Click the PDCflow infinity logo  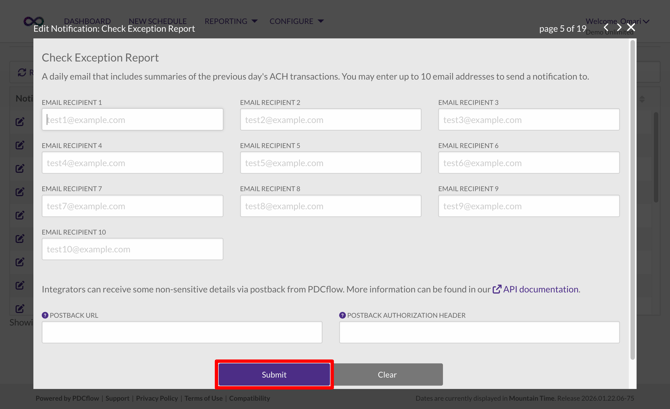point(34,21)
